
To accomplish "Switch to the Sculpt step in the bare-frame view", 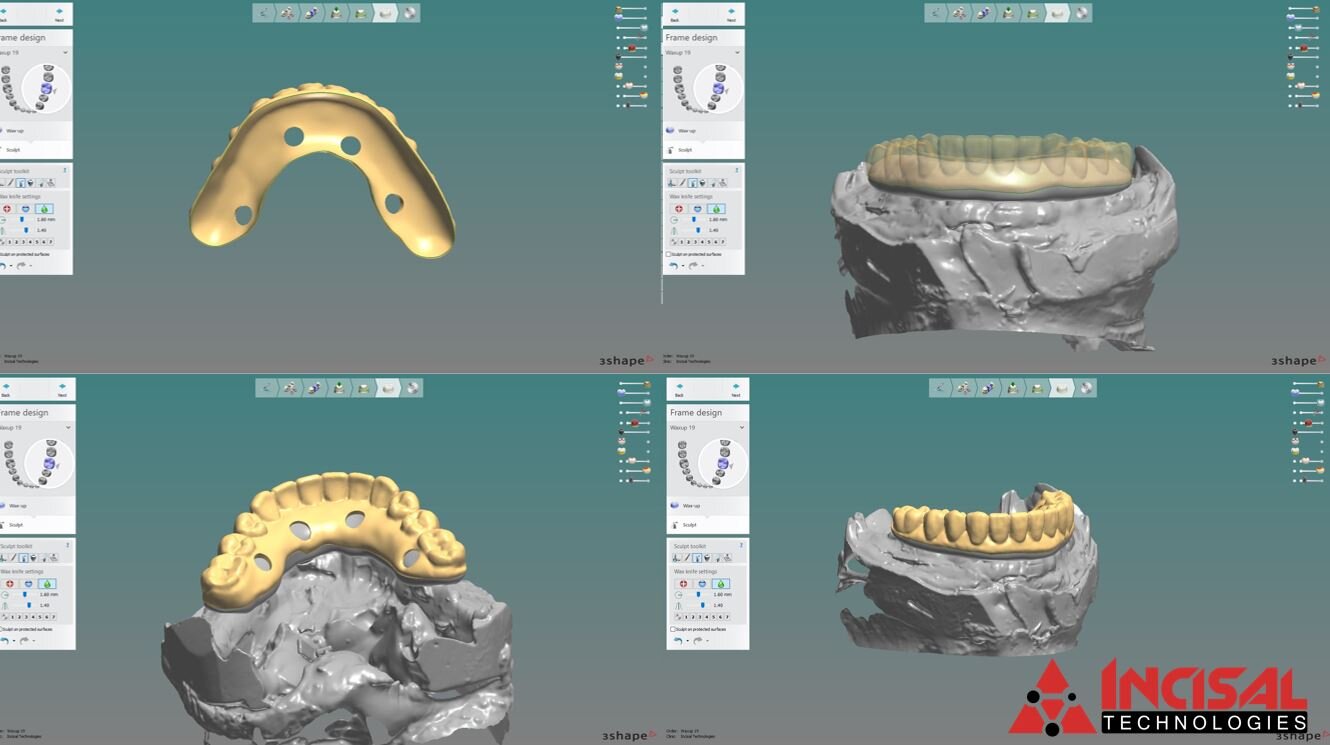I will point(13,150).
